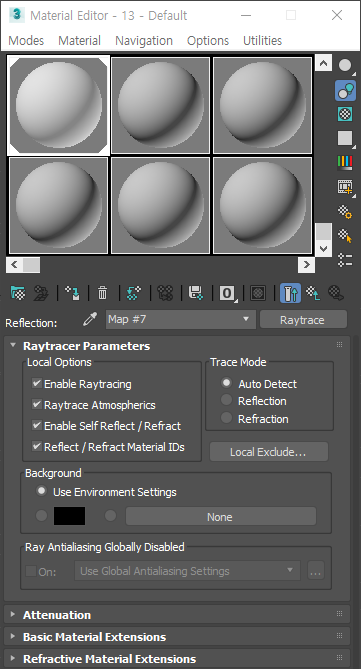This screenshot has width=361, height=669.
Task: Toggle Show Shaded Material in Viewport
Action: (259, 293)
